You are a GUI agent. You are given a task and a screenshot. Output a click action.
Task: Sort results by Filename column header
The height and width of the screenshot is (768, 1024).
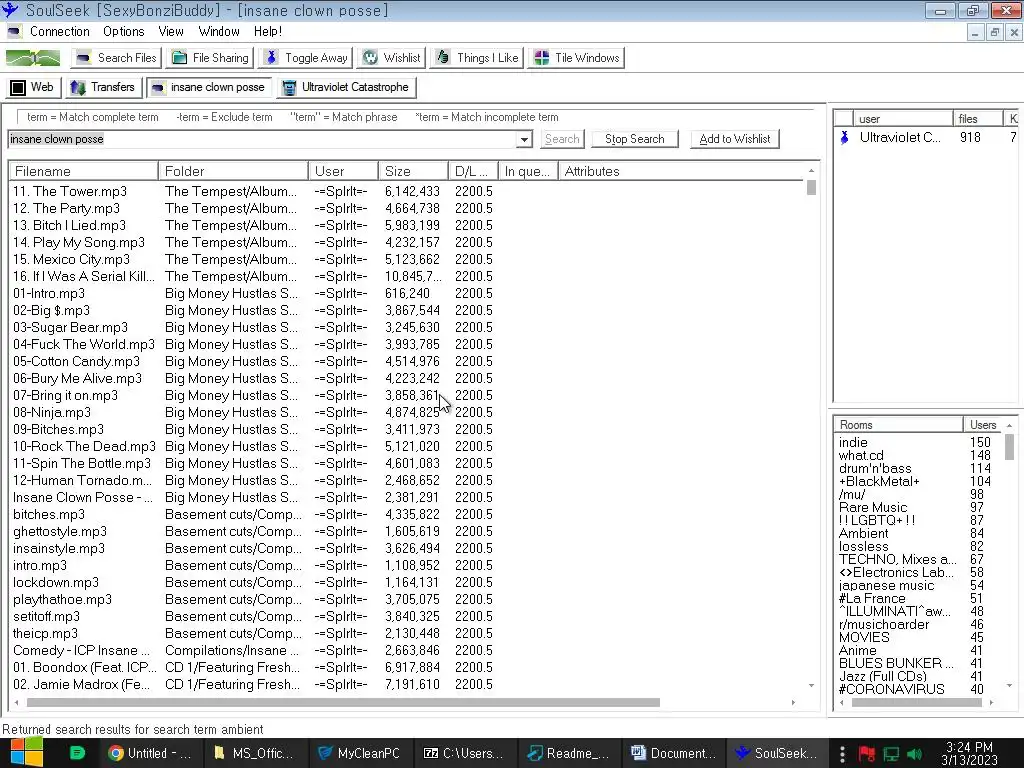pos(84,171)
